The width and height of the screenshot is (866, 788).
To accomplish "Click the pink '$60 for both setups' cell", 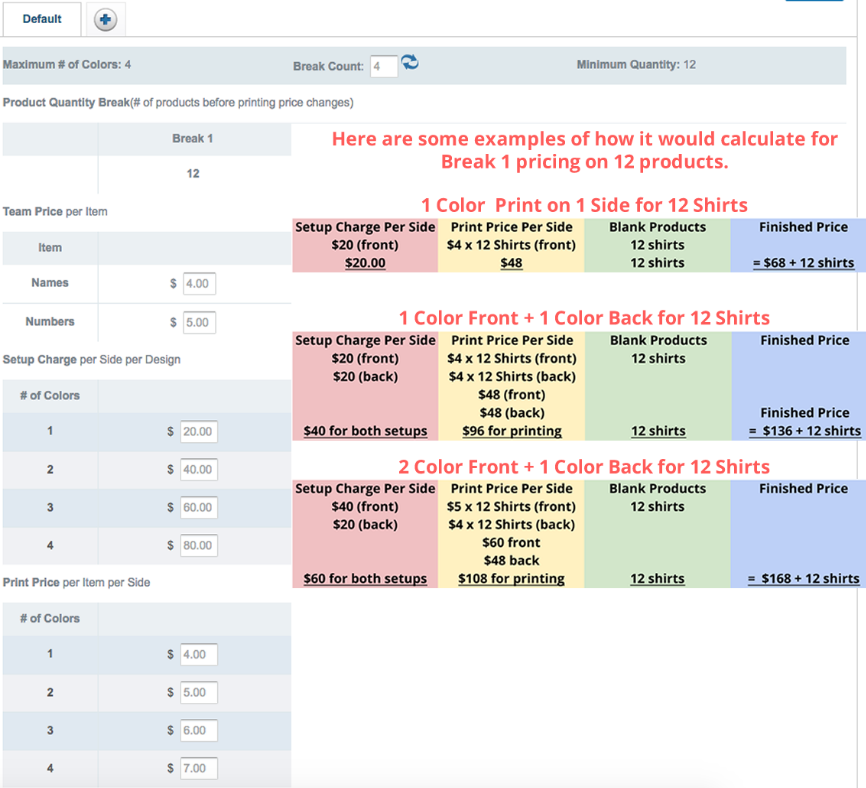I will (365, 579).
